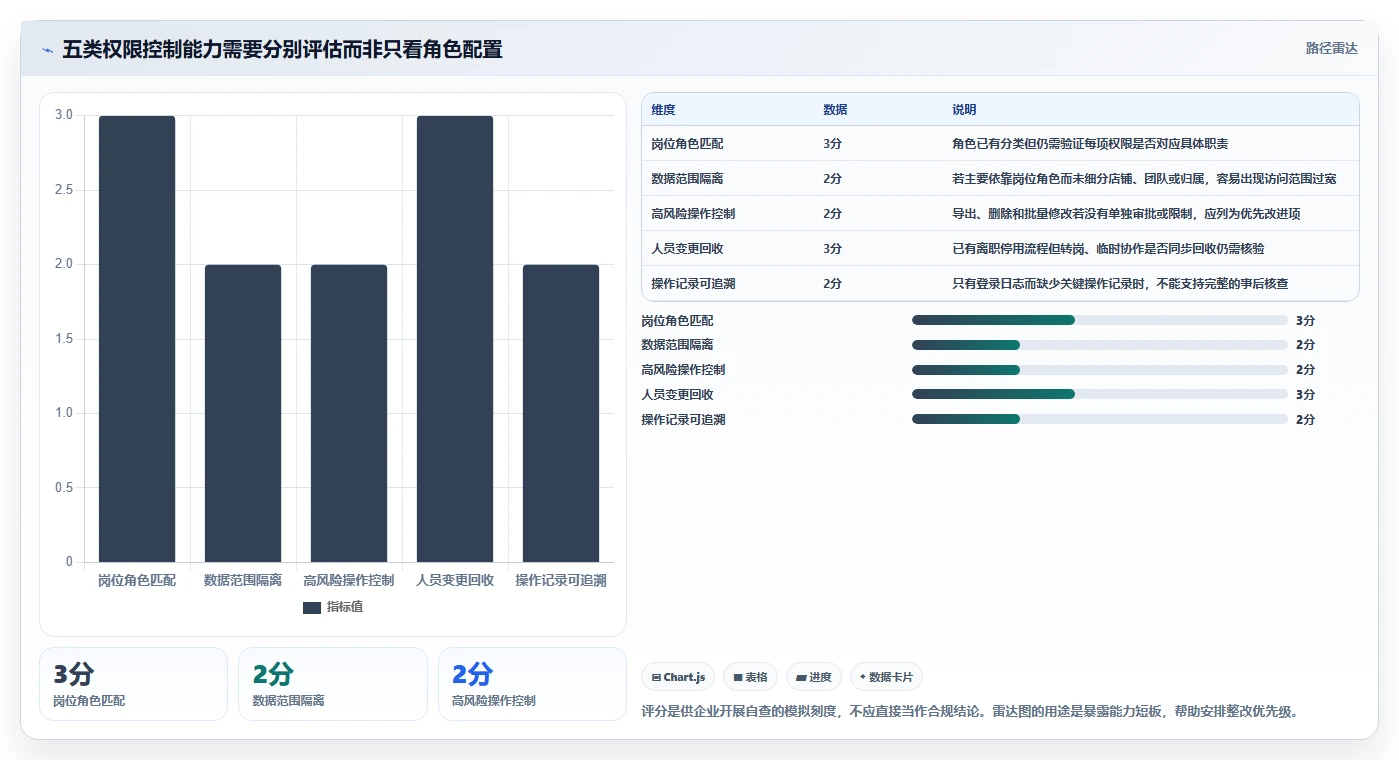The width and height of the screenshot is (1399, 760).
Task: Click the 人员变更回收 progress bar
Action: pyautogui.click(x=1100, y=395)
